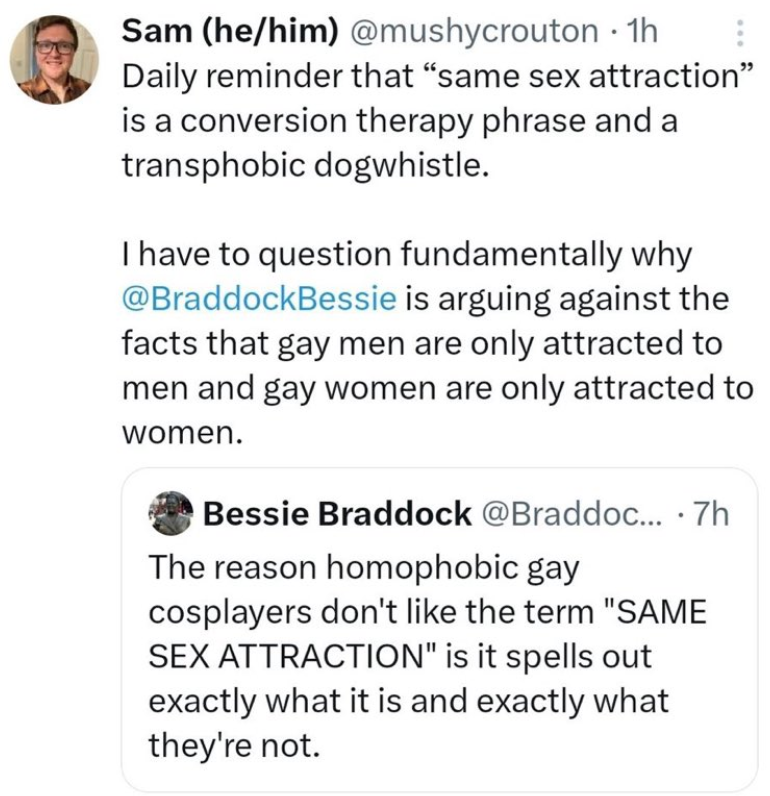
Task: Click the 1h timestamp on Sam's tweet
Action: [x=642, y=31]
